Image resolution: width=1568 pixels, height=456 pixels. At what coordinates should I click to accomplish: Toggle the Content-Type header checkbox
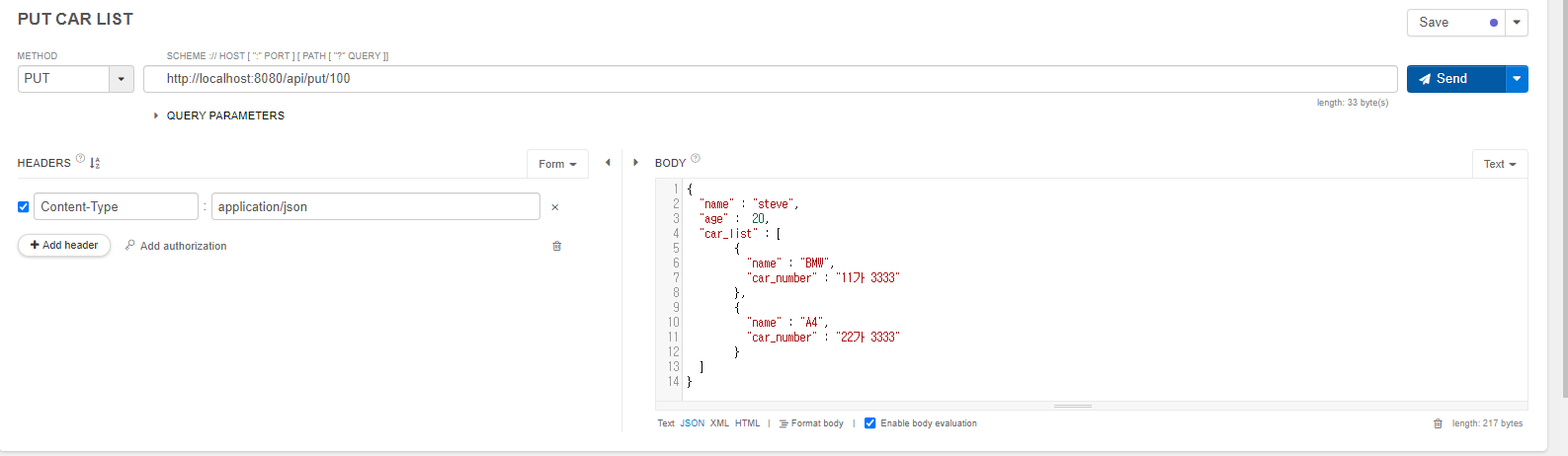[24, 207]
